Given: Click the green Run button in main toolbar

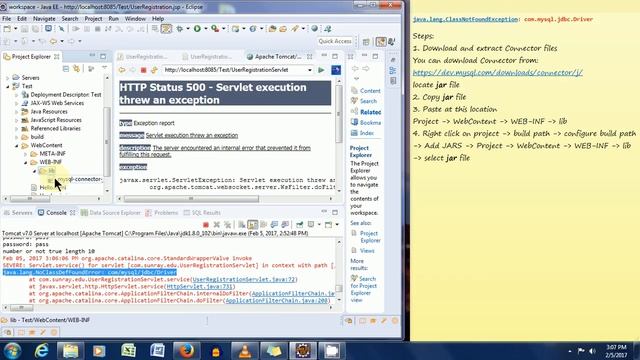Looking at the screenshot, I should pyautogui.click(x=197, y=29).
